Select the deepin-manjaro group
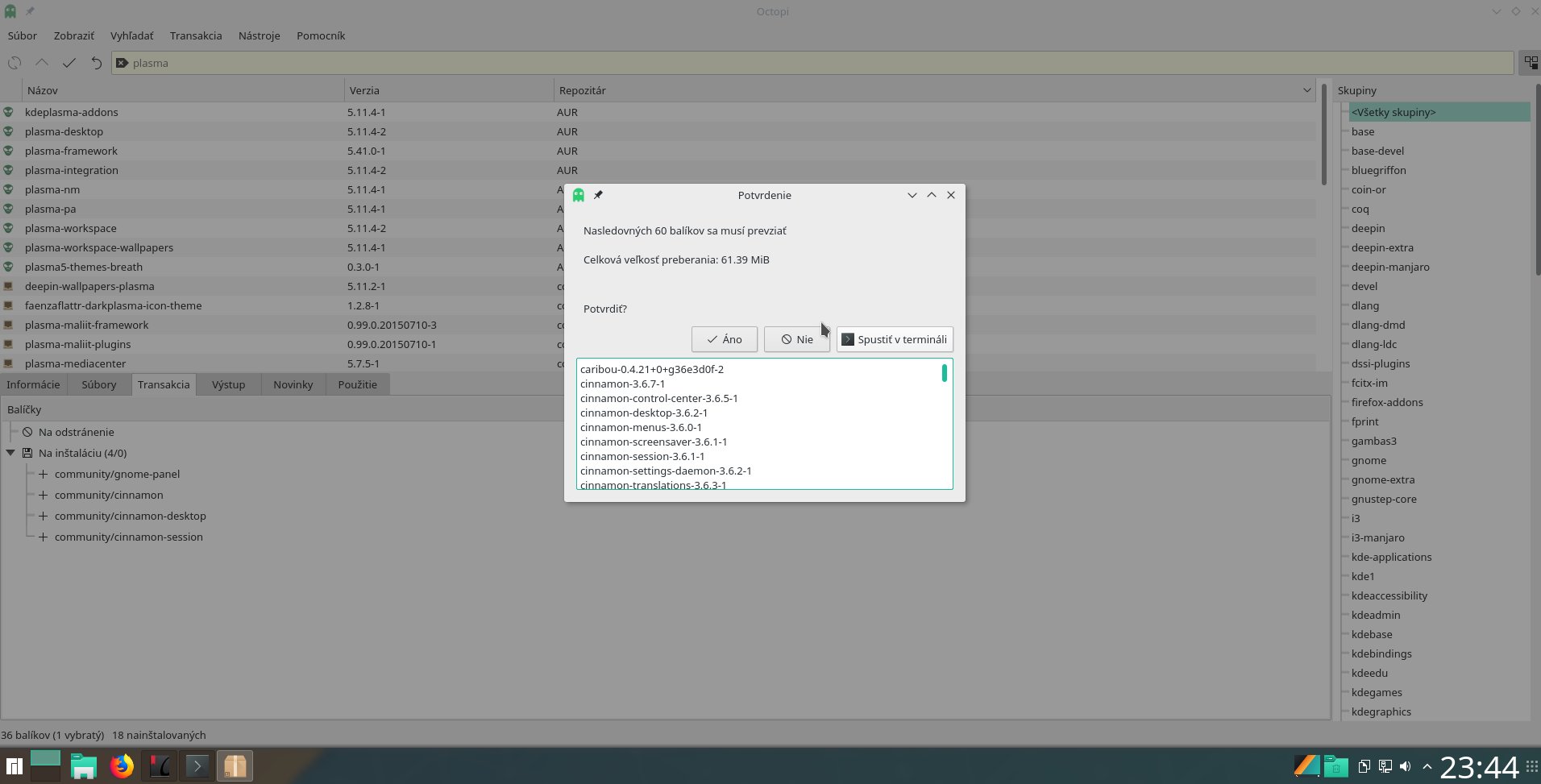The height and width of the screenshot is (784, 1541). 1390,267
